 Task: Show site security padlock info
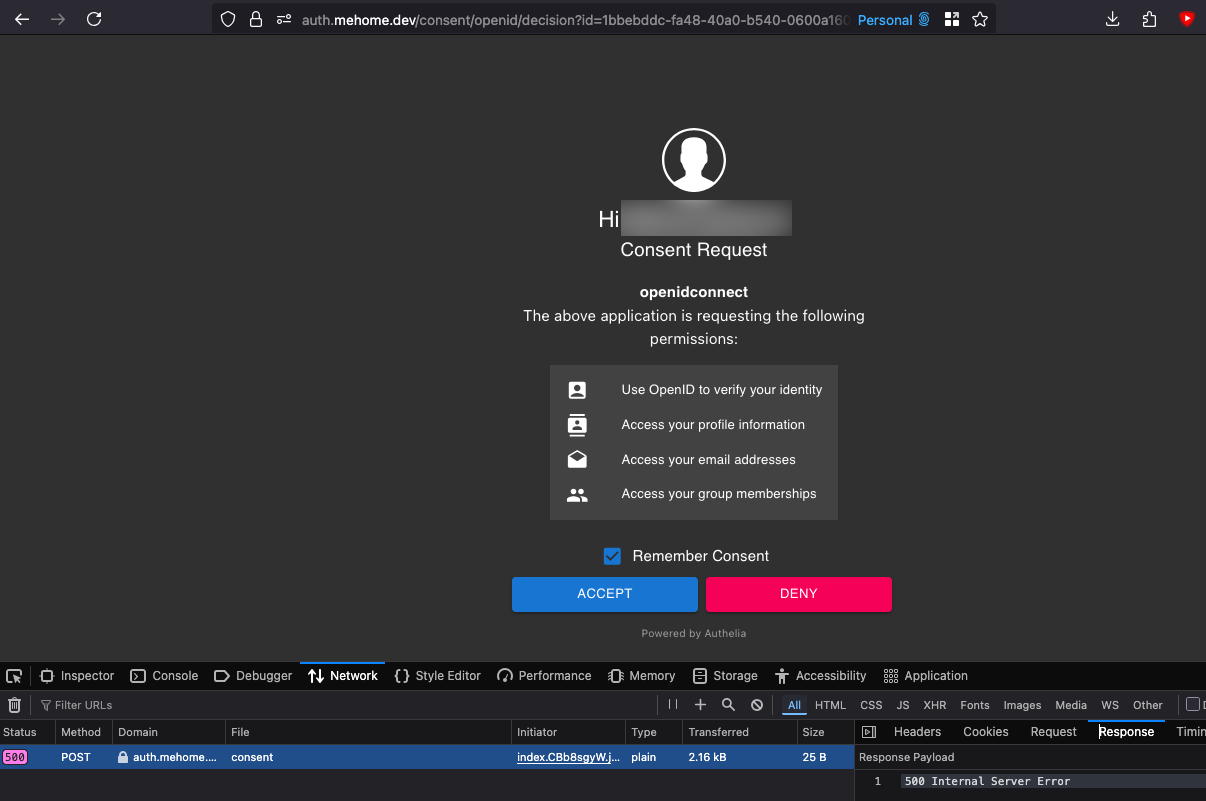[x=255, y=19]
